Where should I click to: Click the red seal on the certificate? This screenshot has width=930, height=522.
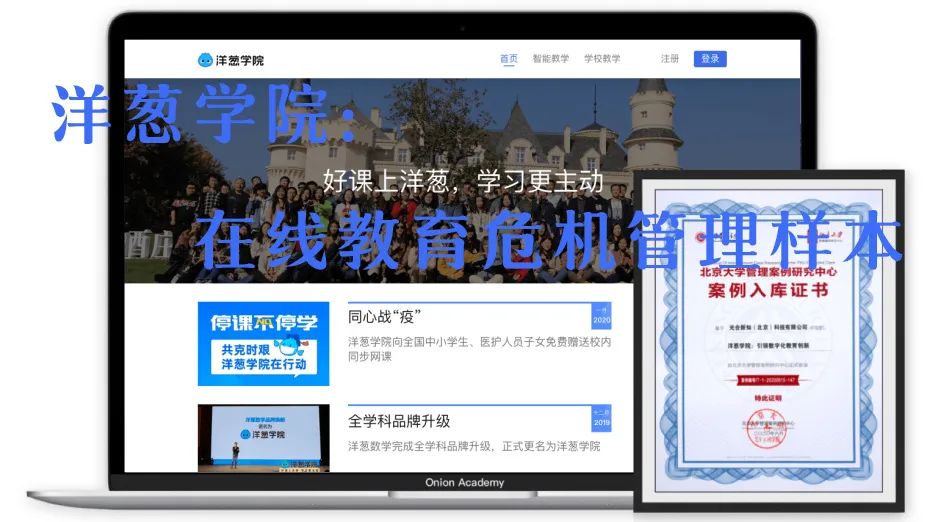click(766, 429)
